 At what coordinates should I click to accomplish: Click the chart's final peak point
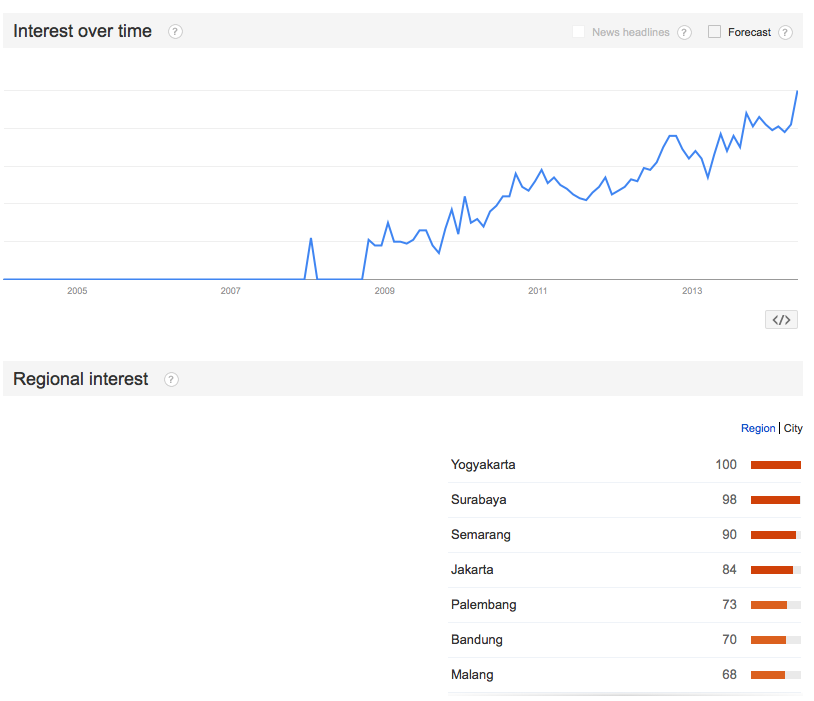(797, 91)
